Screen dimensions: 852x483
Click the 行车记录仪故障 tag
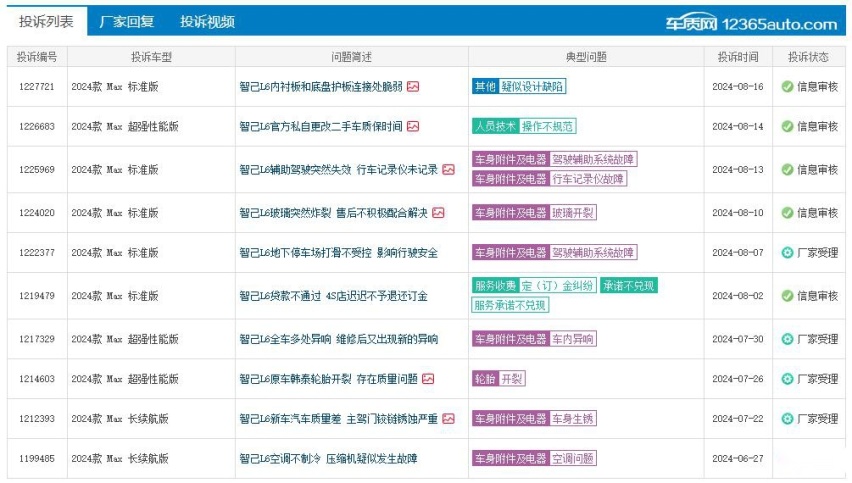(x=588, y=178)
